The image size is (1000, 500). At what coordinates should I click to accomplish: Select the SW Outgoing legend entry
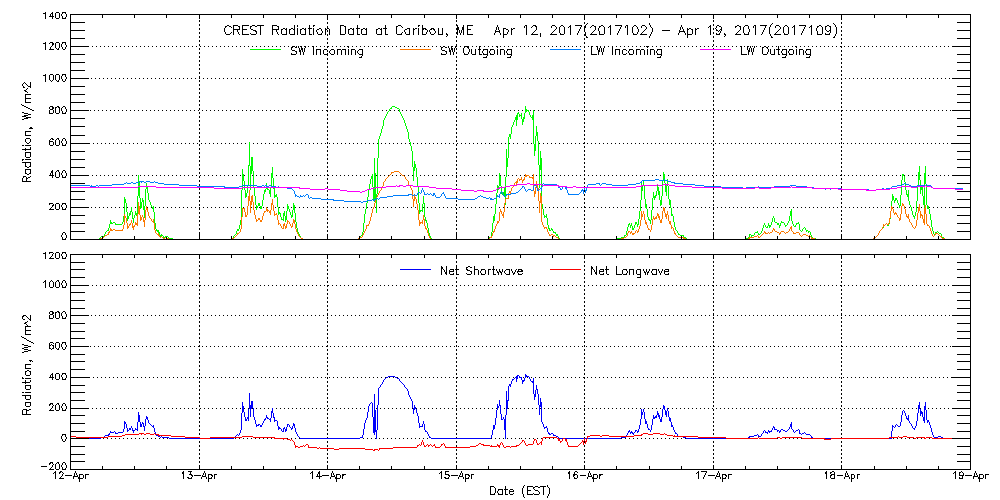[x=476, y=52]
